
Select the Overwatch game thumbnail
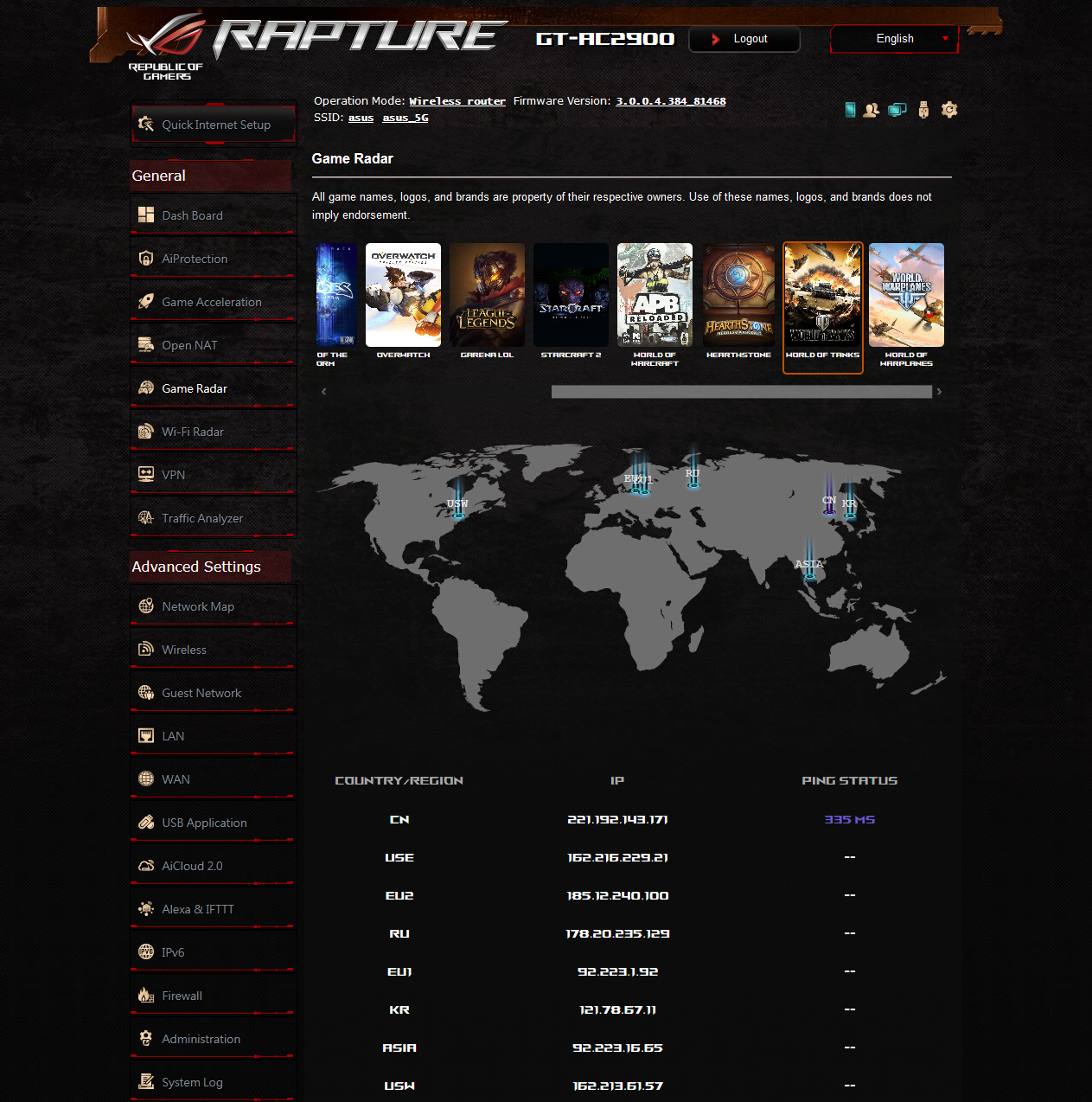(x=403, y=295)
